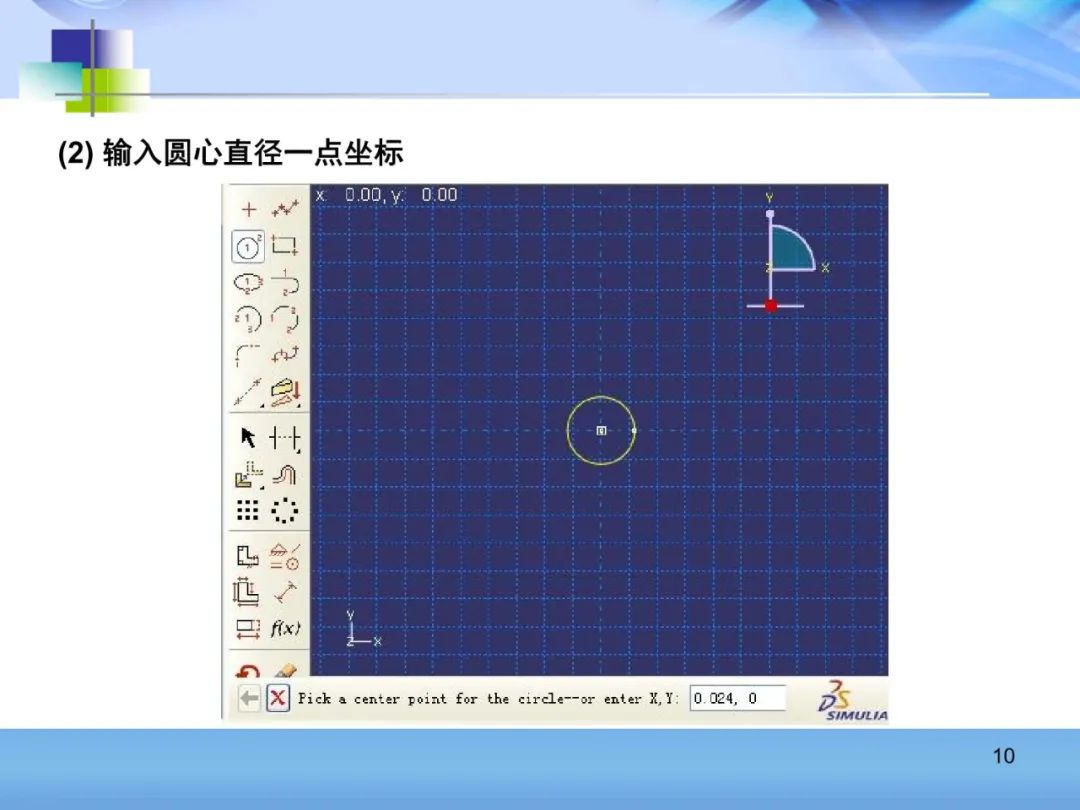Select the Create Ellipse tool

[x=249, y=283]
